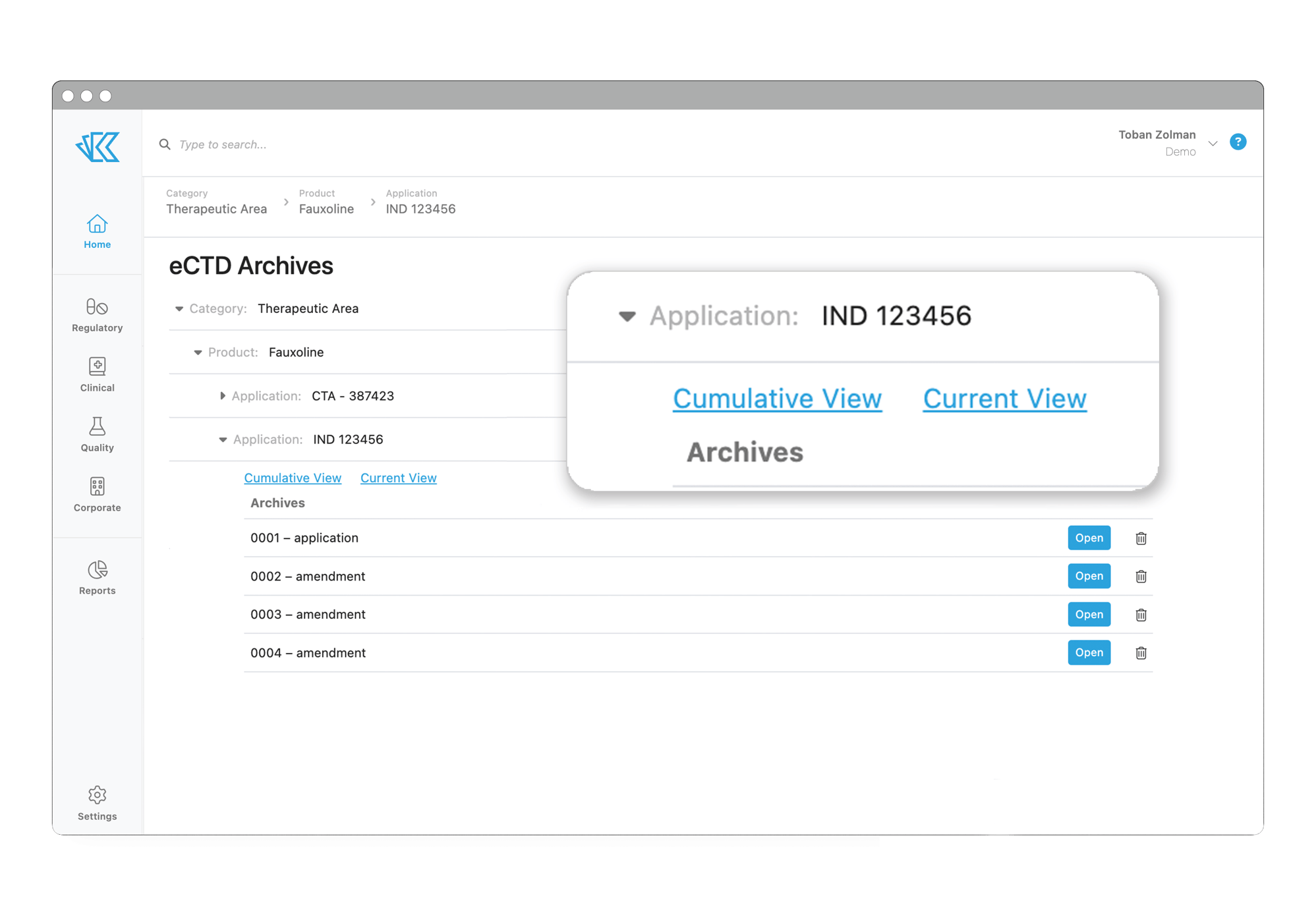Screen dimensions: 1316x904
Task: Delete the 0003 – amendment archive
Action: (1141, 615)
